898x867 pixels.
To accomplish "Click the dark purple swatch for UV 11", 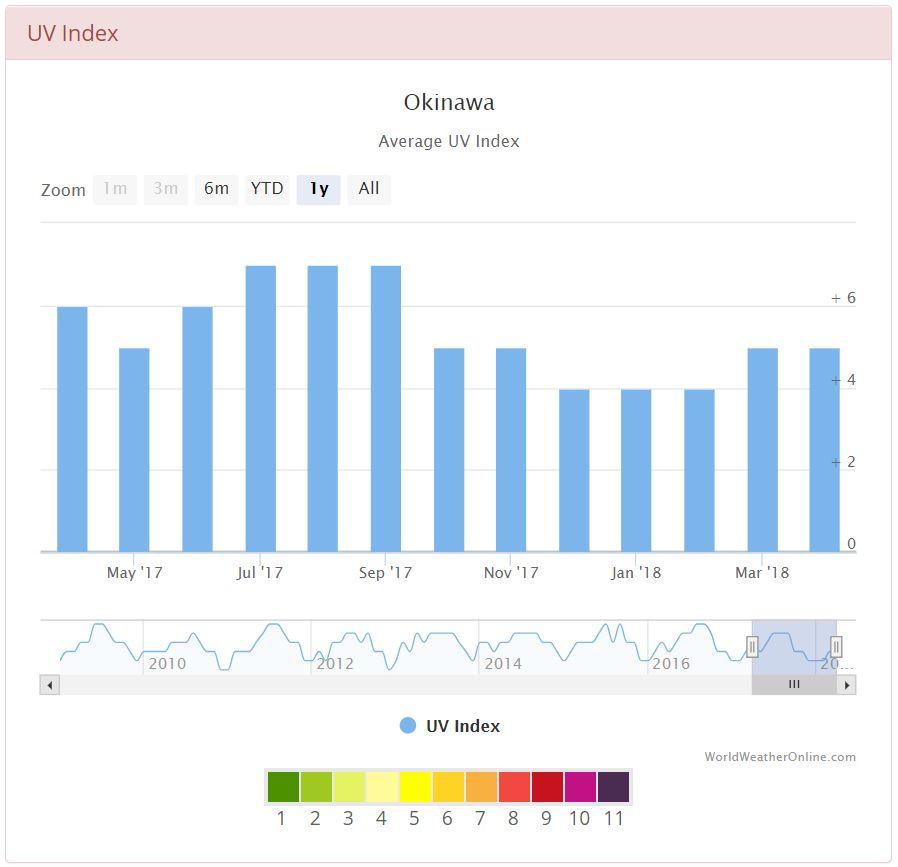I will click(613, 787).
